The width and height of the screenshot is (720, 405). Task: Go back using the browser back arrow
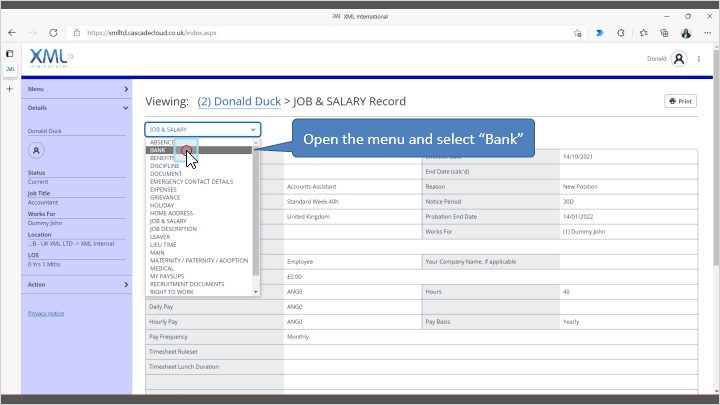coord(12,33)
